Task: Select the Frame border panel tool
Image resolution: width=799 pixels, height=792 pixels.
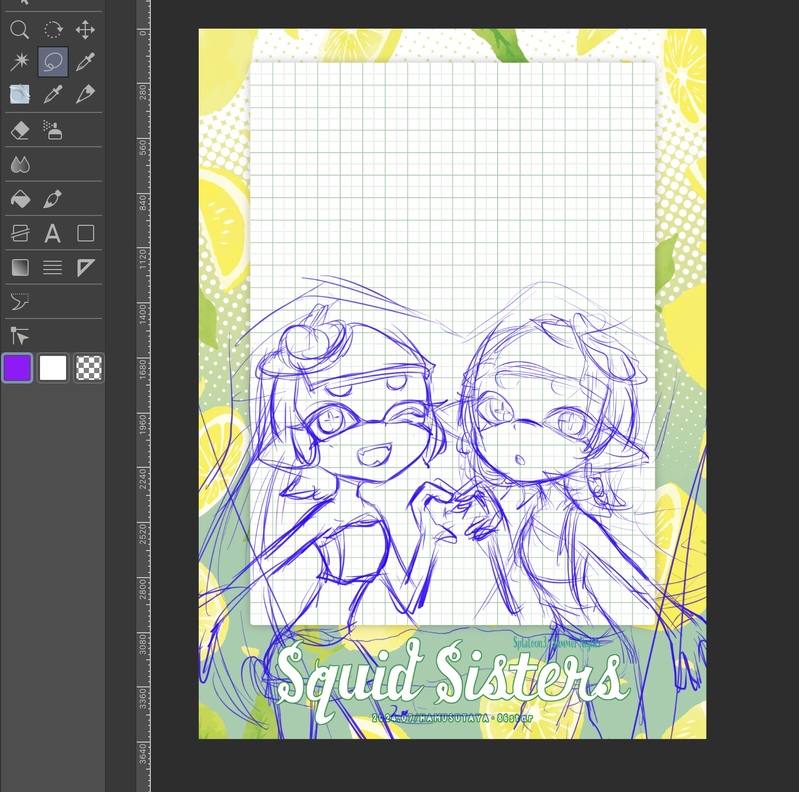Action: pos(19,233)
